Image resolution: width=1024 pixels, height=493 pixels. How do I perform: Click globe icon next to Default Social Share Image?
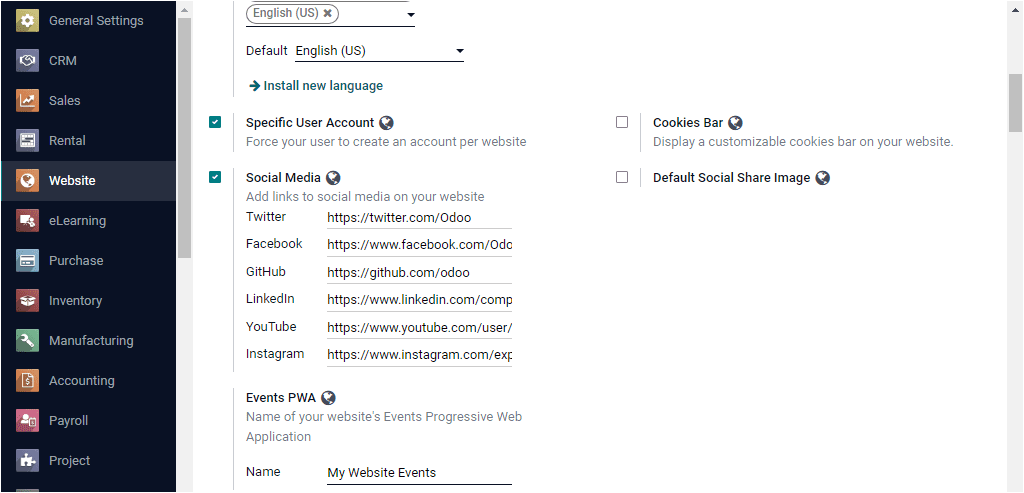[823, 178]
